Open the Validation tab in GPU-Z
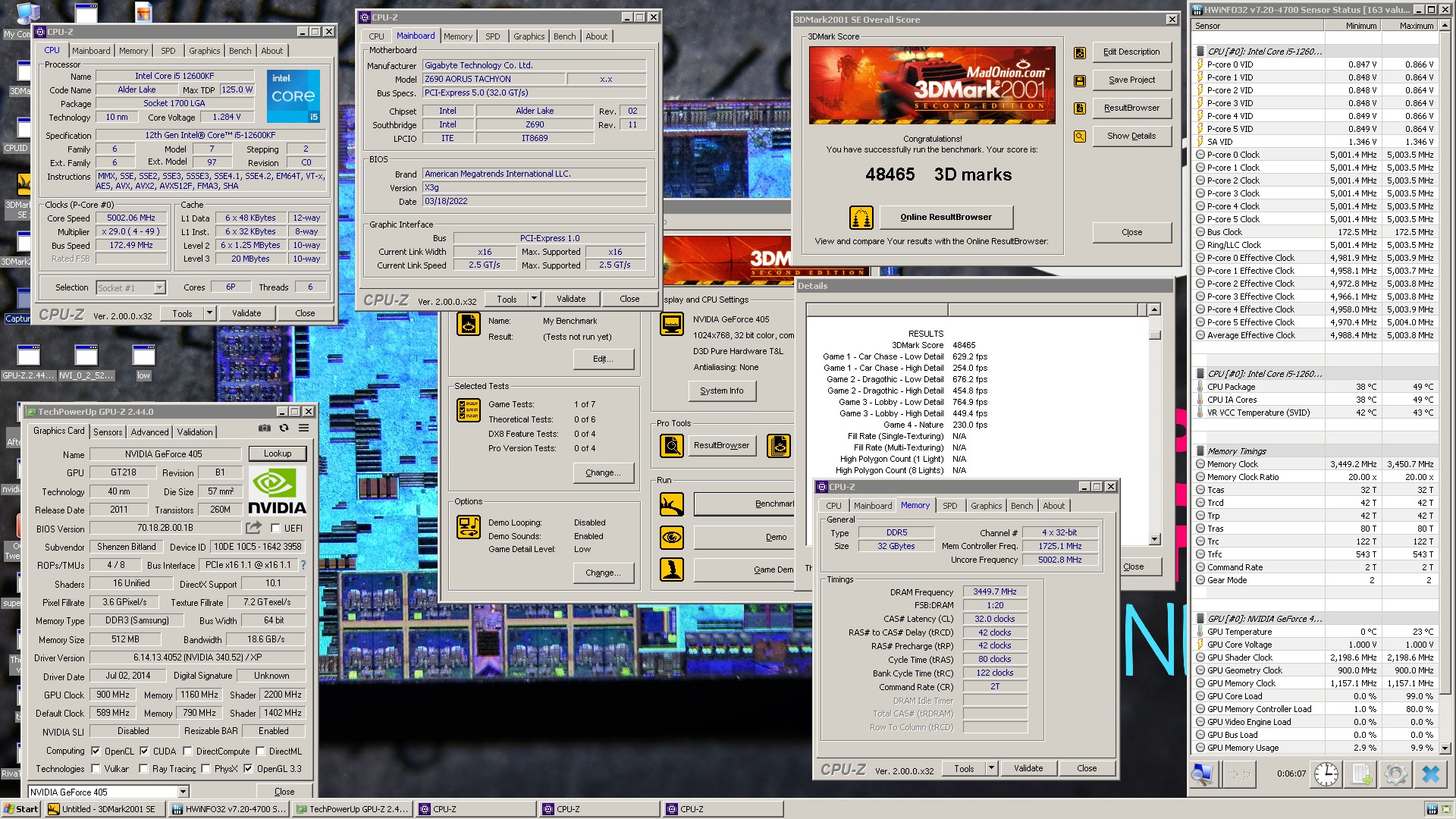The height and width of the screenshot is (819, 1456). click(x=195, y=432)
